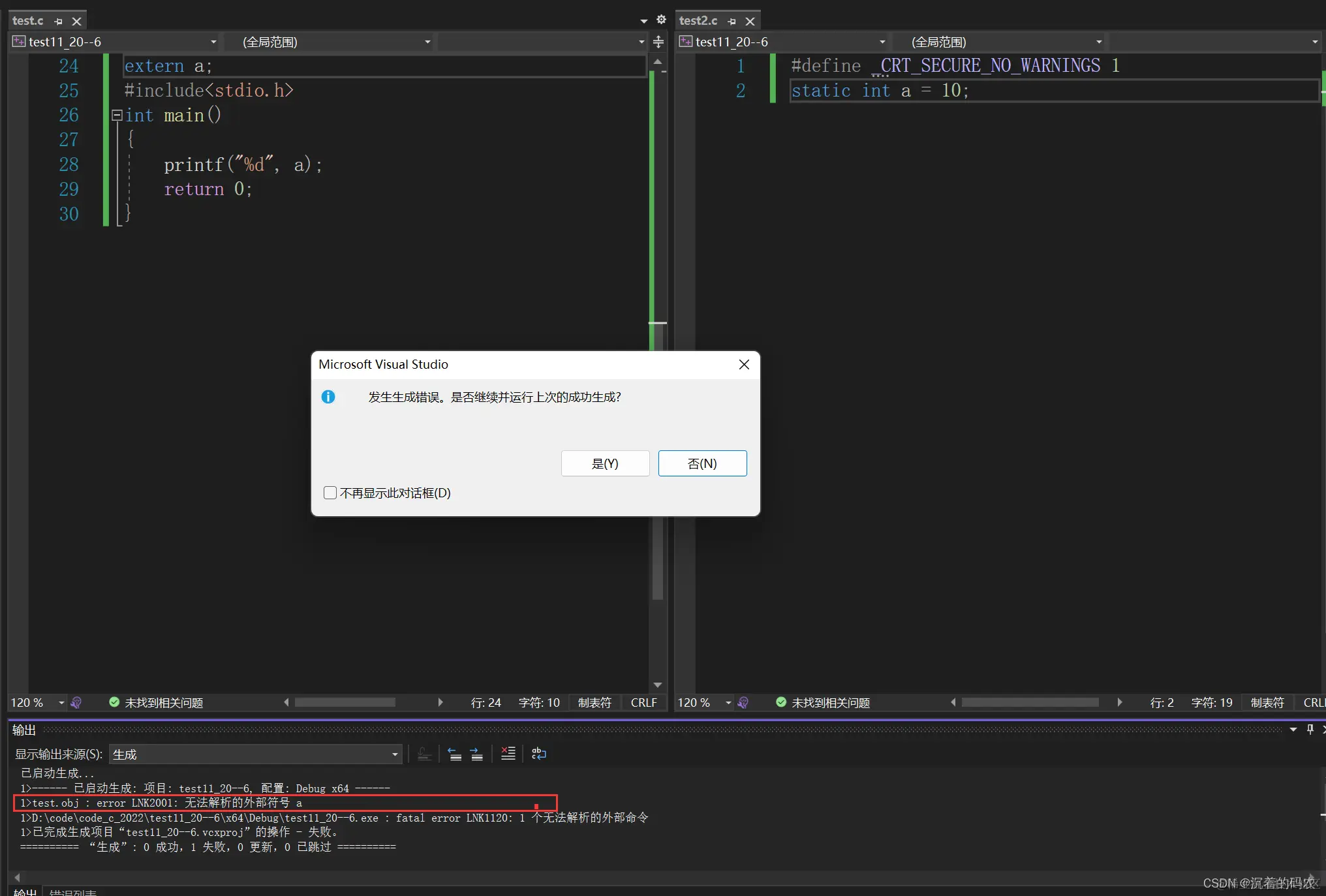The width and height of the screenshot is (1326, 896).
Task: Click the split editor icon in test.c
Action: [658, 42]
